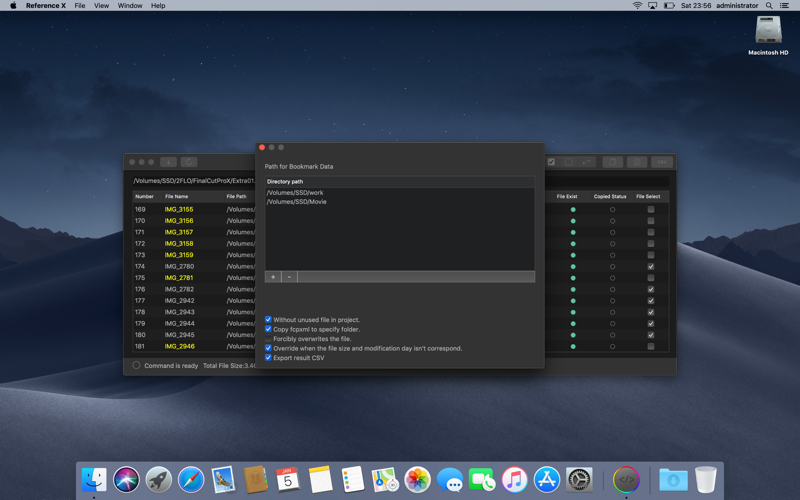Viewport: 800px width, 500px height.
Task: Click the Wi-Fi status icon
Action: 637,6
